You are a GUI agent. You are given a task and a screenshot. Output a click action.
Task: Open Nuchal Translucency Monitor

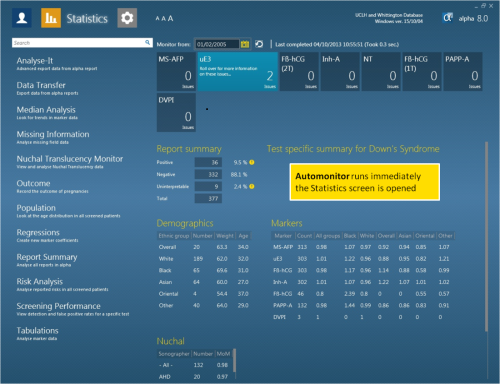click(70, 162)
